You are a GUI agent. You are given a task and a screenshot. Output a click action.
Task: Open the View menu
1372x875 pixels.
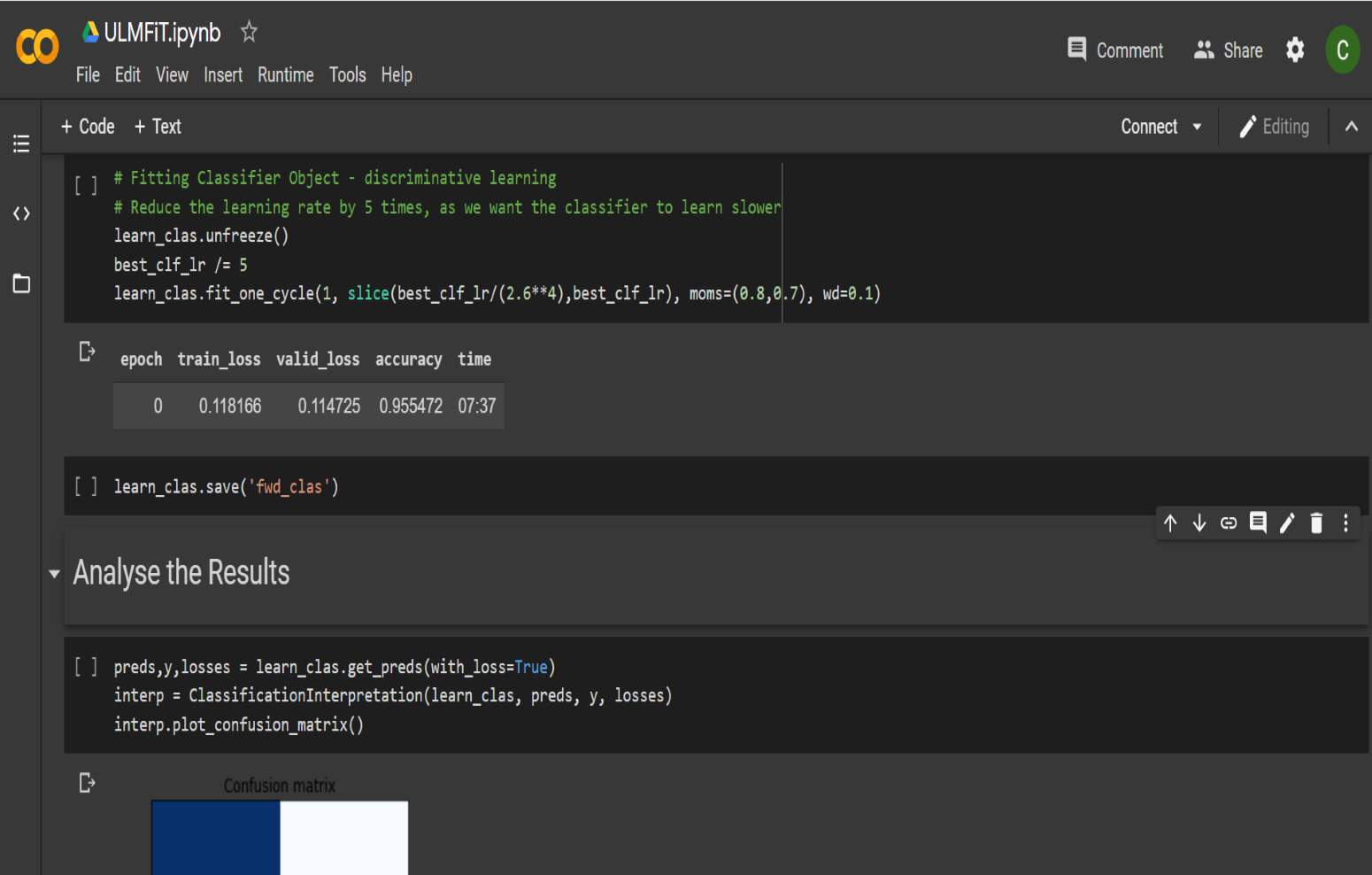pyautogui.click(x=172, y=75)
